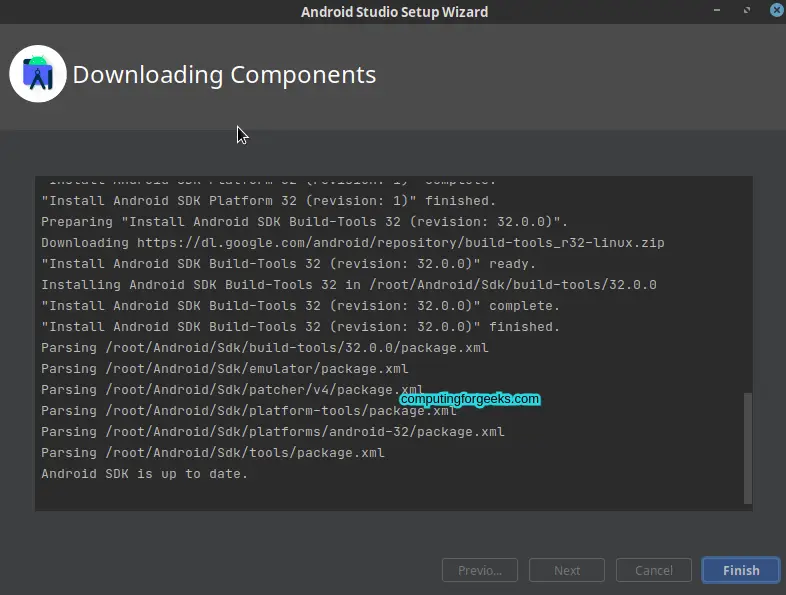Click the 'Parsing .../platform-tools/package.xml' line
The height and width of the screenshot is (595, 786).
click(249, 411)
